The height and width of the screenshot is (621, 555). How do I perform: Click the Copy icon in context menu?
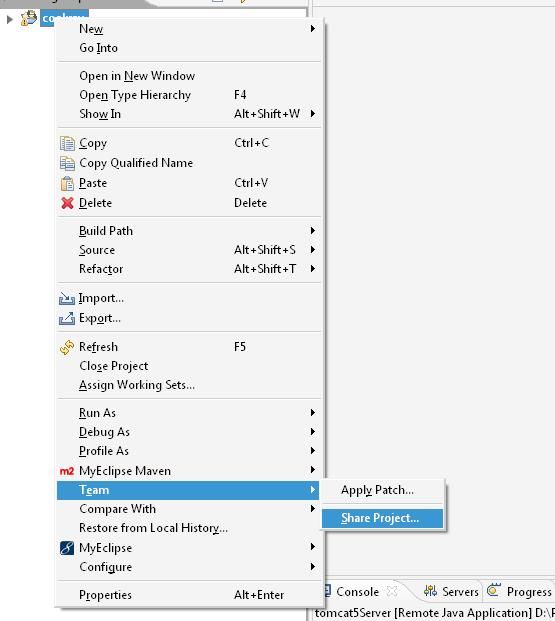pyautogui.click(x=67, y=143)
